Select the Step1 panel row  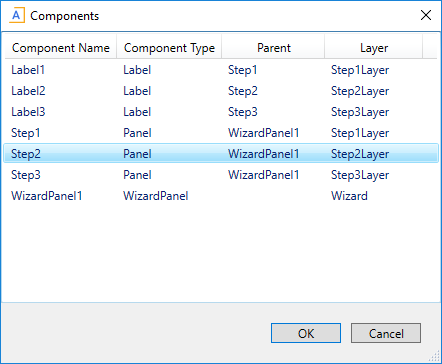pyautogui.click(x=221, y=133)
